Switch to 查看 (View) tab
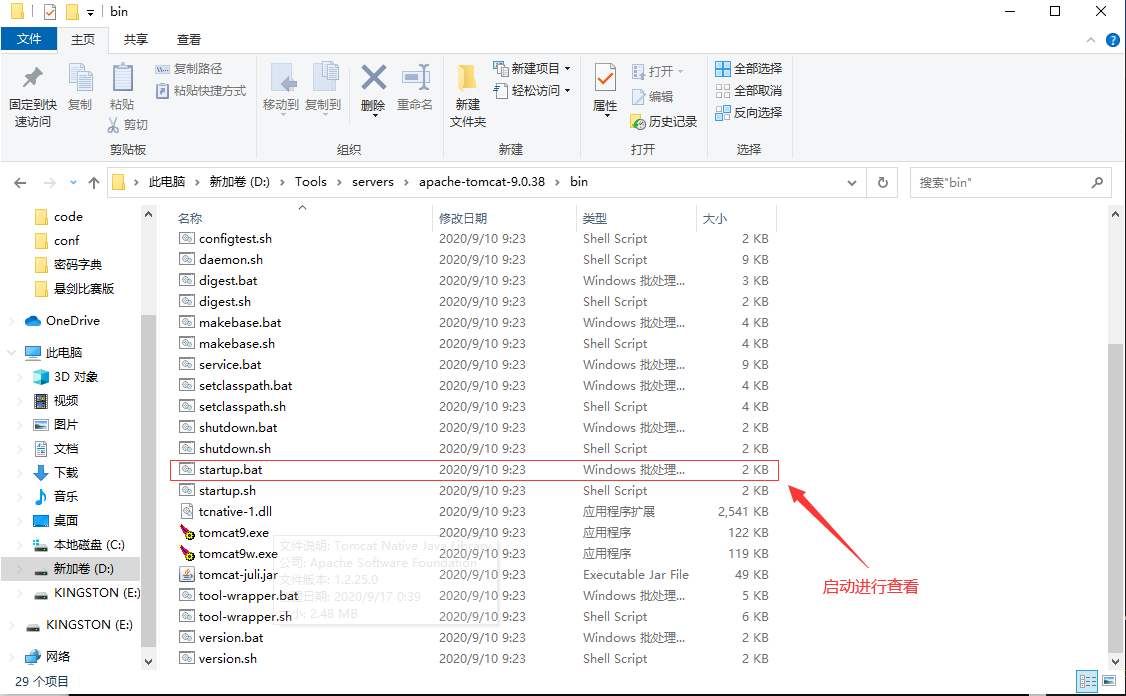This screenshot has height=696, width=1126. click(x=189, y=40)
